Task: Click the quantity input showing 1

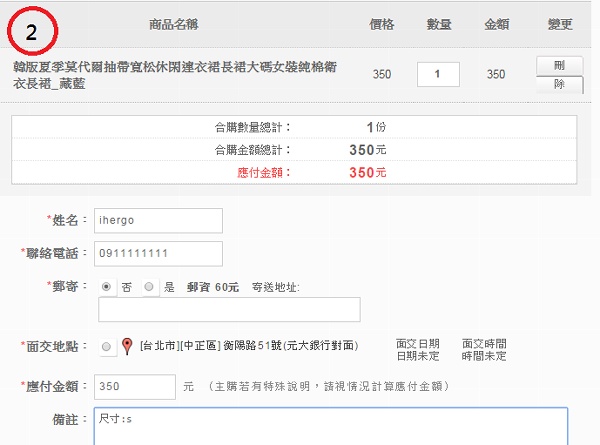Action: [438, 74]
